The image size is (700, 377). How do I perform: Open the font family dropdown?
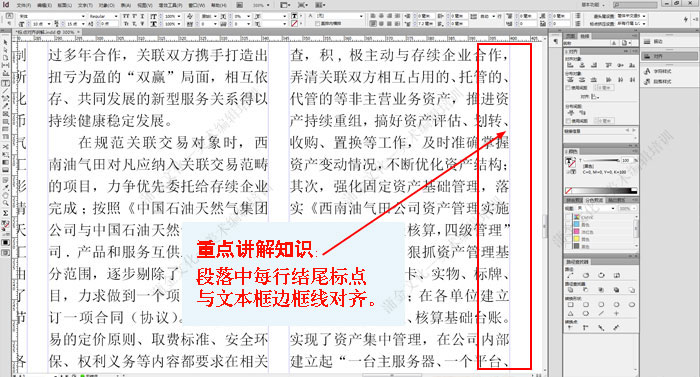[x=52, y=16]
